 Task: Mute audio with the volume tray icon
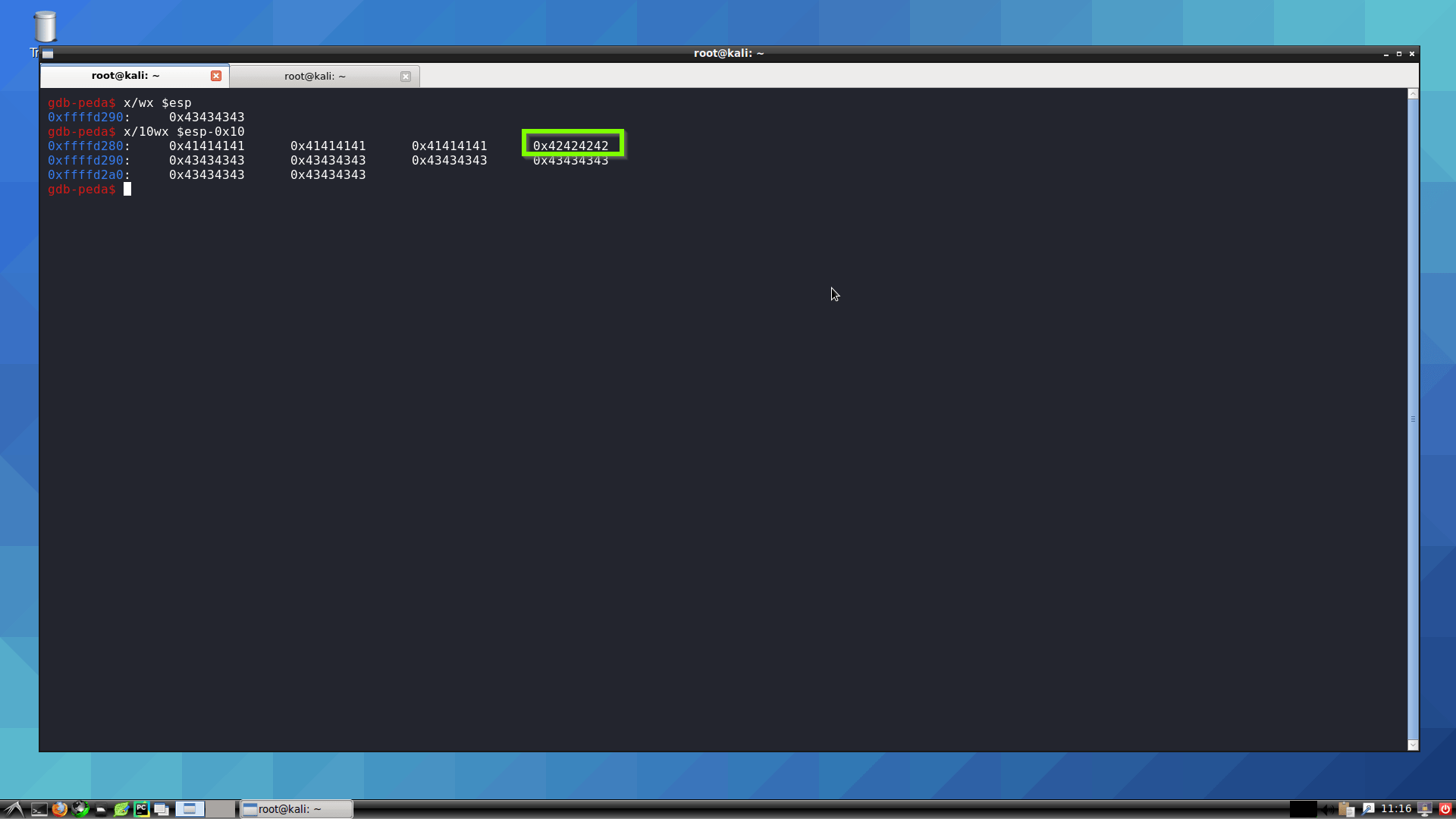point(1327,808)
